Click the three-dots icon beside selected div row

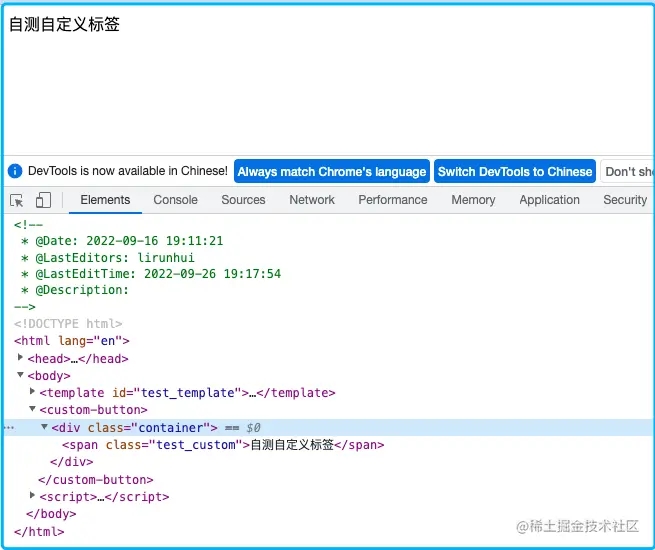[10, 428]
